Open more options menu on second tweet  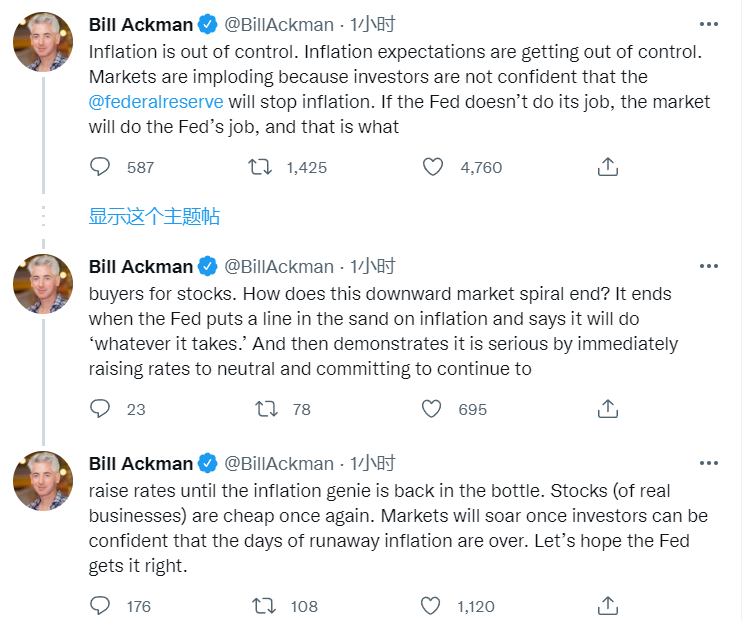tap(708, 266)
